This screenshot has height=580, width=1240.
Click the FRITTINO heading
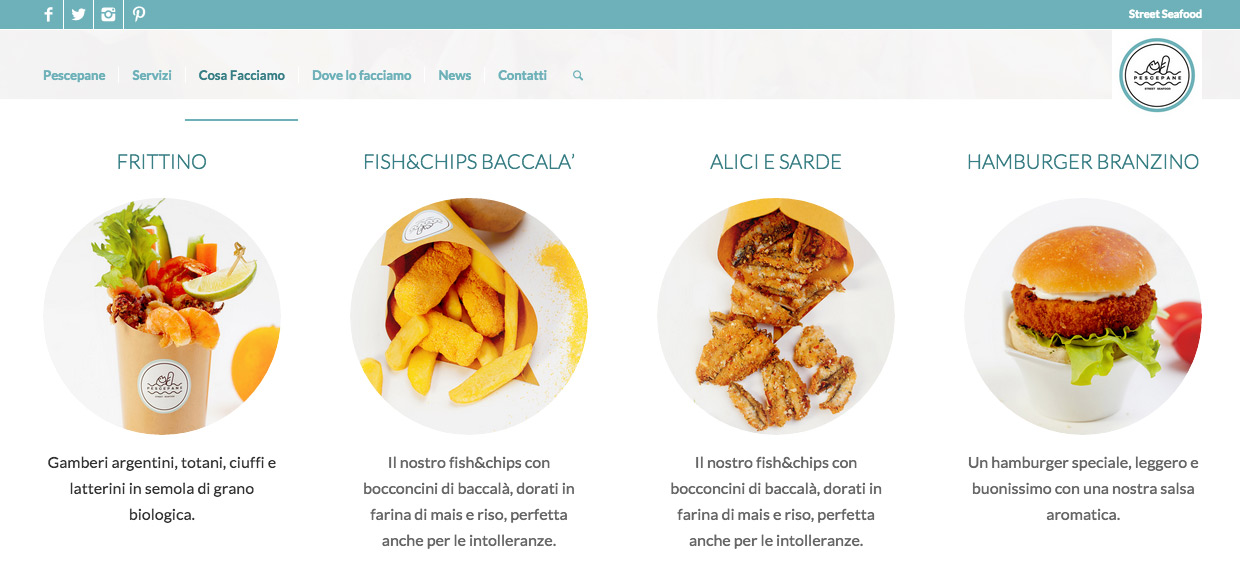(162, 162)
